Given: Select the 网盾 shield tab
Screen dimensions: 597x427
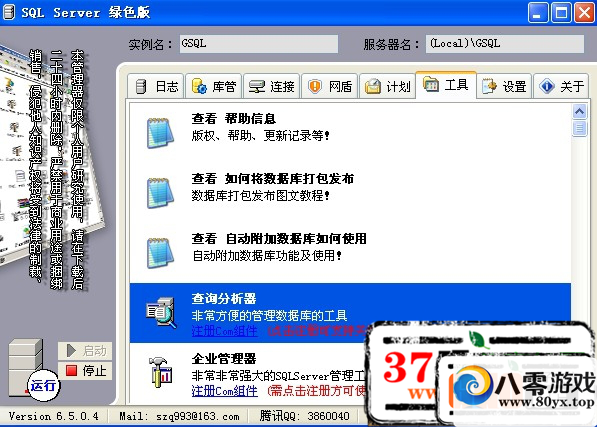Looking at the screenshot, I should (x=330, y=86).
